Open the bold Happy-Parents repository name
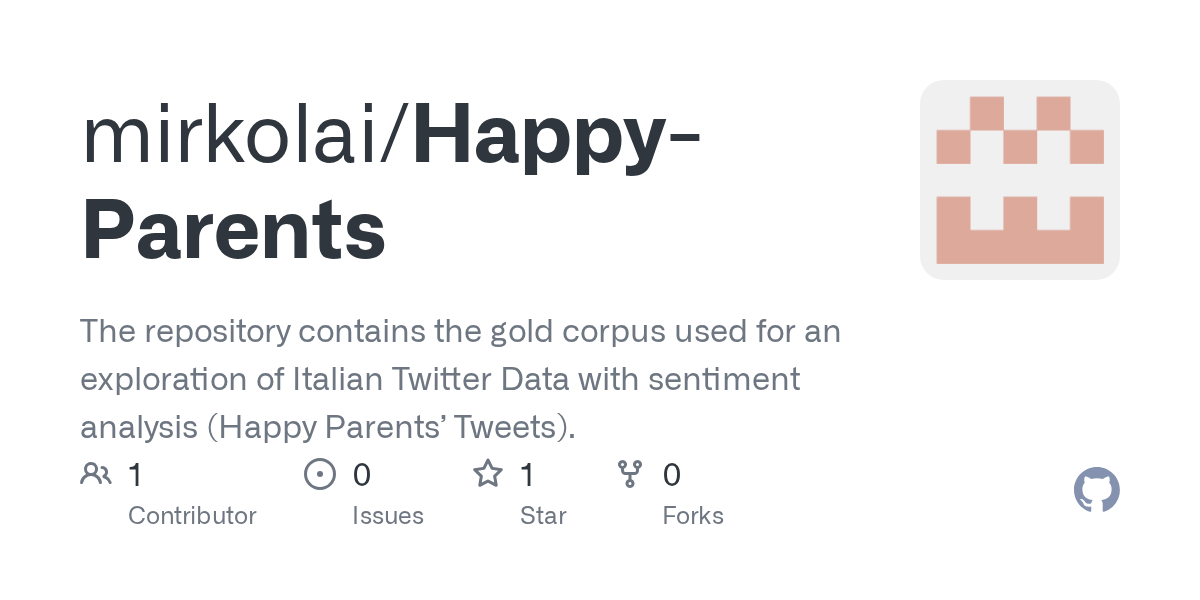1200x600 pixels. click(x=555, y=136)
